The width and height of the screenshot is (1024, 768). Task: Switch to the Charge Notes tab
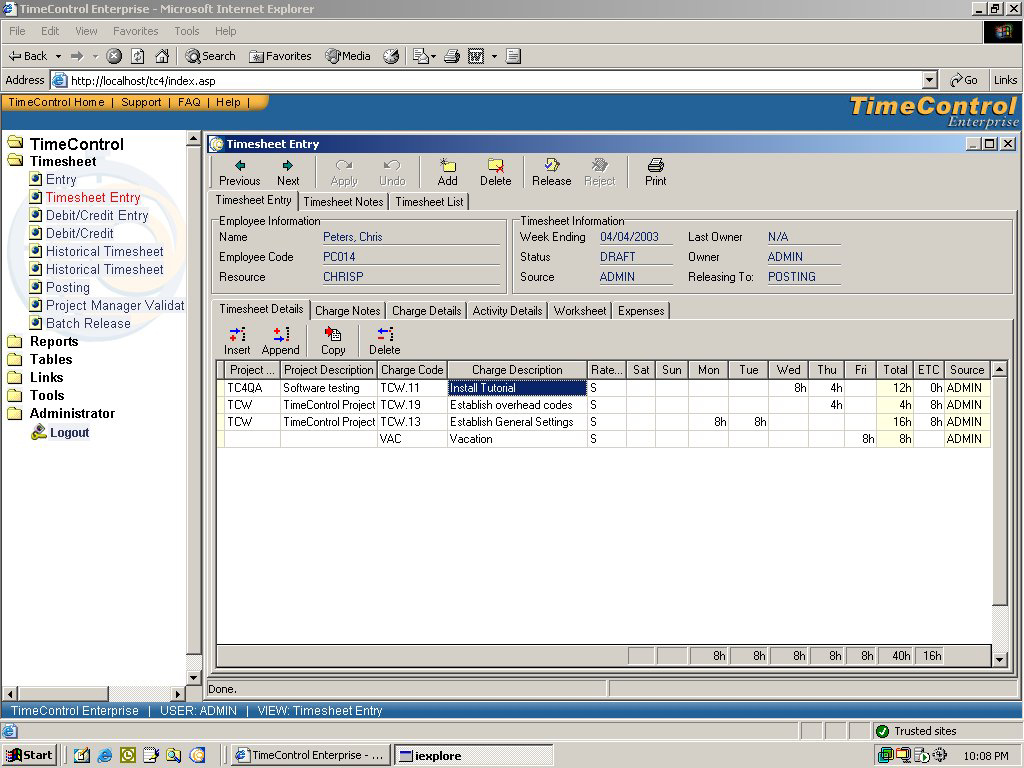(x=347, y=311)
